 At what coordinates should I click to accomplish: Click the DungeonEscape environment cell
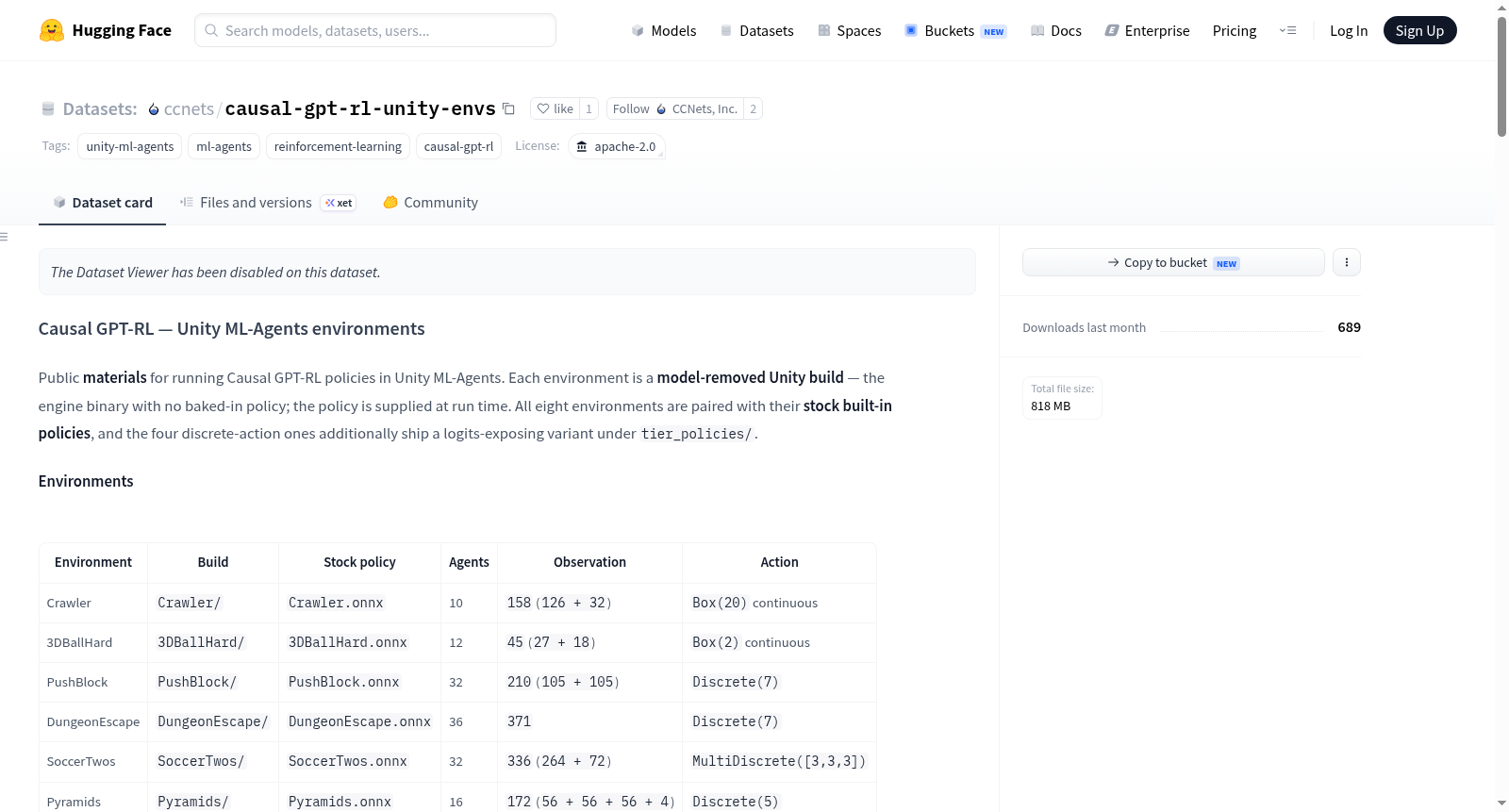pos(93,722)
